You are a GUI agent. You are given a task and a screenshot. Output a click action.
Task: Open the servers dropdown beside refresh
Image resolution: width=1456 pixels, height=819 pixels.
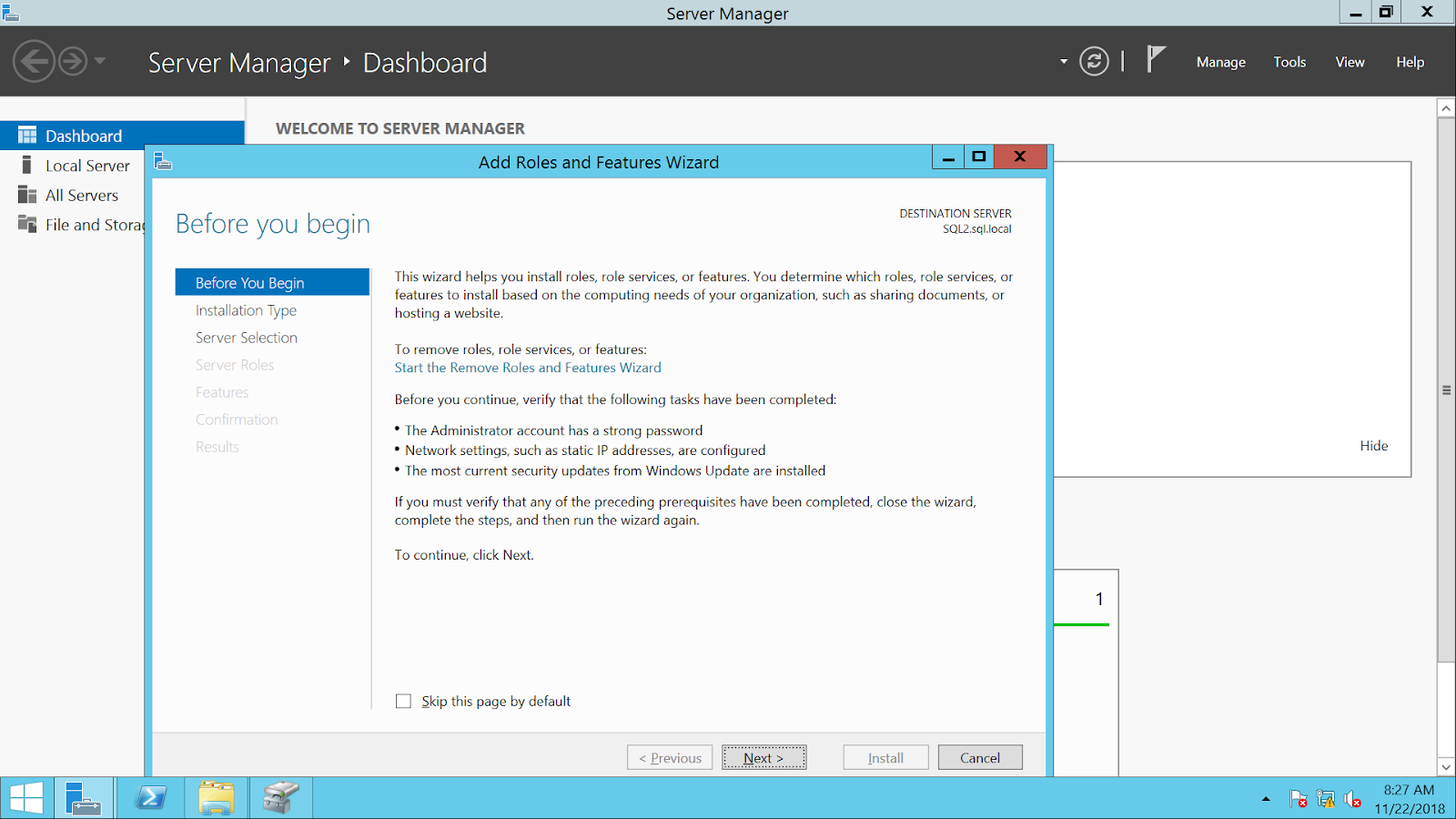(1063, 61)
